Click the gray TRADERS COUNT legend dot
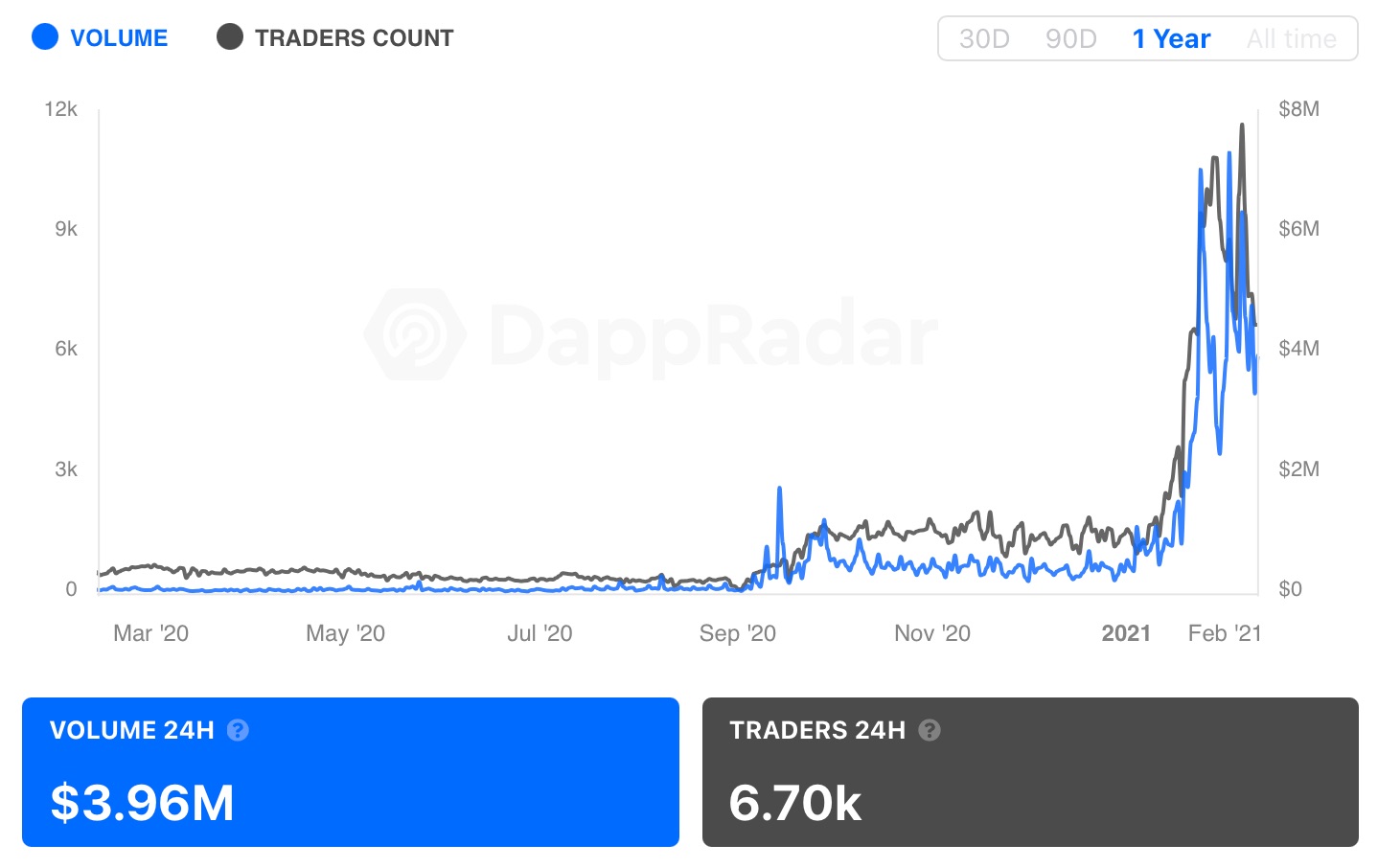Image resolution: width=1378 pixels, height=868 pixels. click(x=230, y=37)
